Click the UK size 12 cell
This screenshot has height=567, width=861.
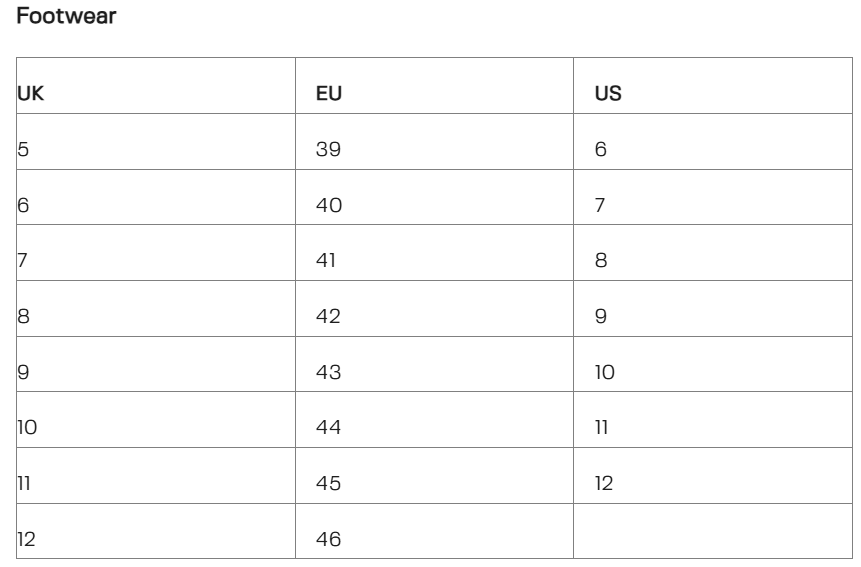pos(28,540)
